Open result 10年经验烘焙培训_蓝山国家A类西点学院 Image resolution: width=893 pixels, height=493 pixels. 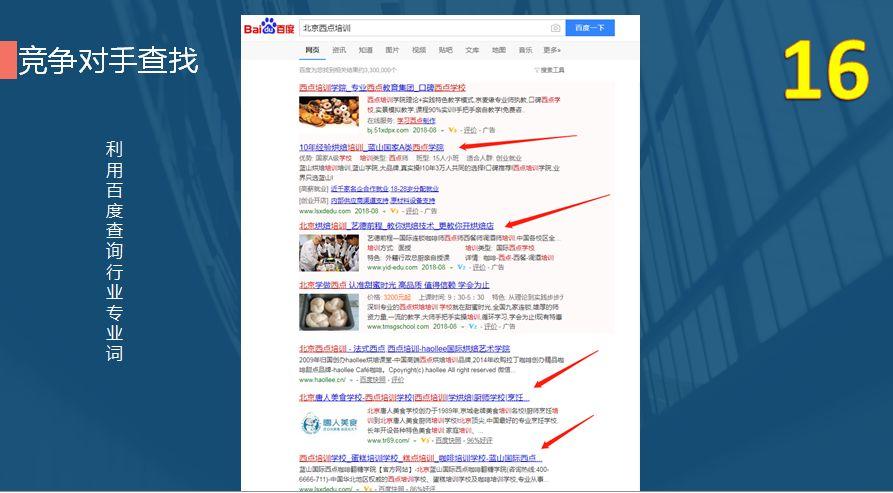coord(371,147)
